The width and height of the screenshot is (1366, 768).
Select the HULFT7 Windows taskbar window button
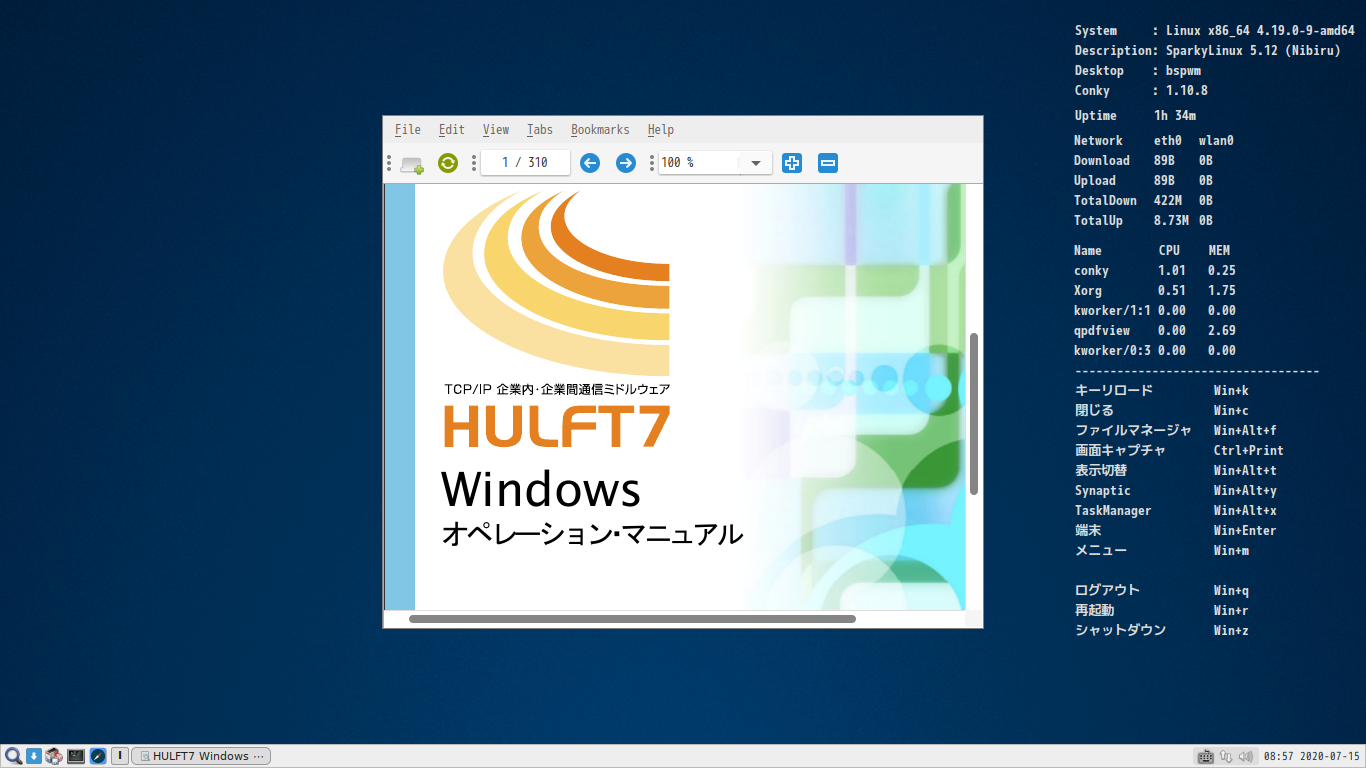pos(201,756)
